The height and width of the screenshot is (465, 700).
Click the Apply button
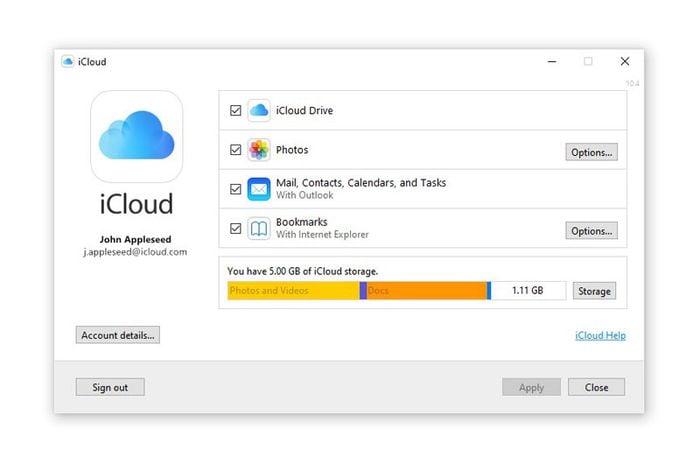(x=531, y=387)
